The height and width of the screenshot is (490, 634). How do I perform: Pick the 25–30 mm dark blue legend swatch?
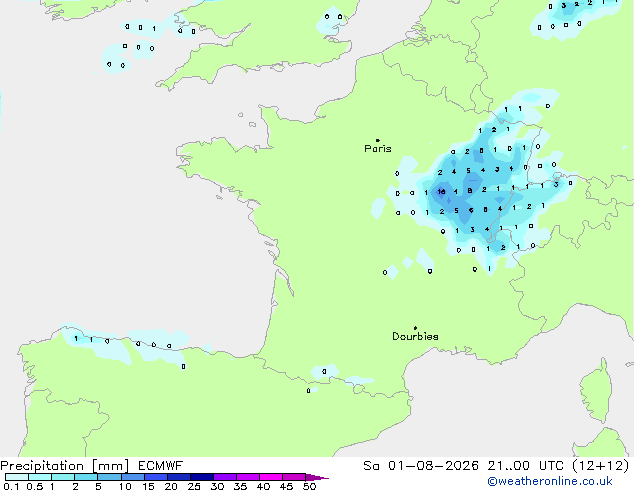(201, 477)
